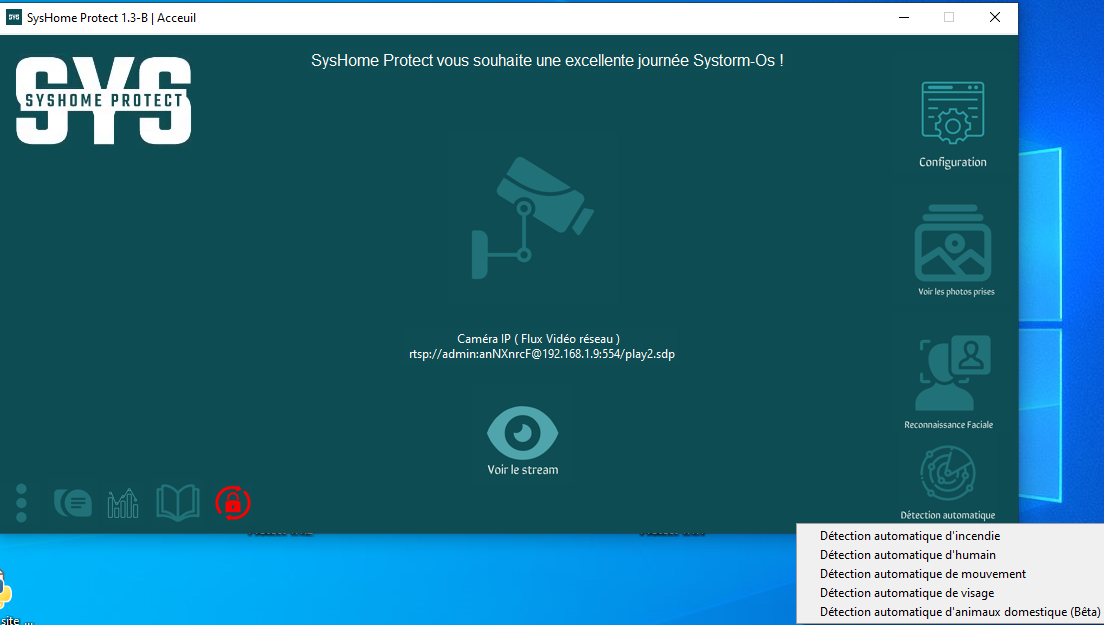
Task: Open the Reconnaissance Faciale icon
Action: click(x=953, y=373)
